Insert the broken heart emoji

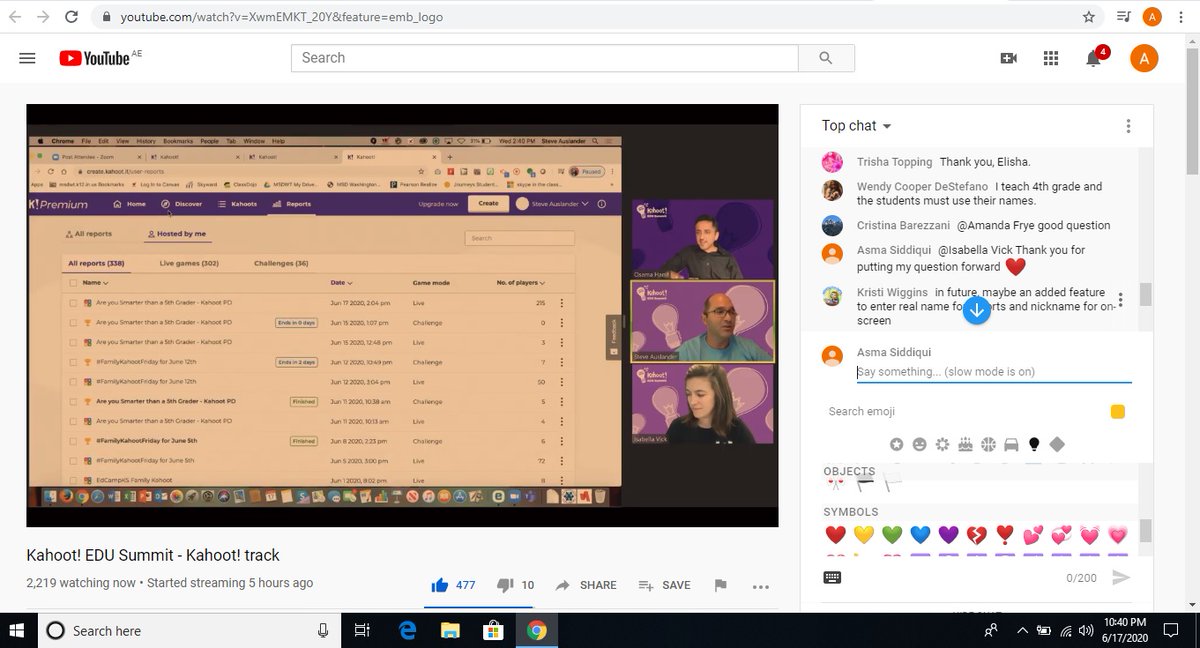(977, 535)
